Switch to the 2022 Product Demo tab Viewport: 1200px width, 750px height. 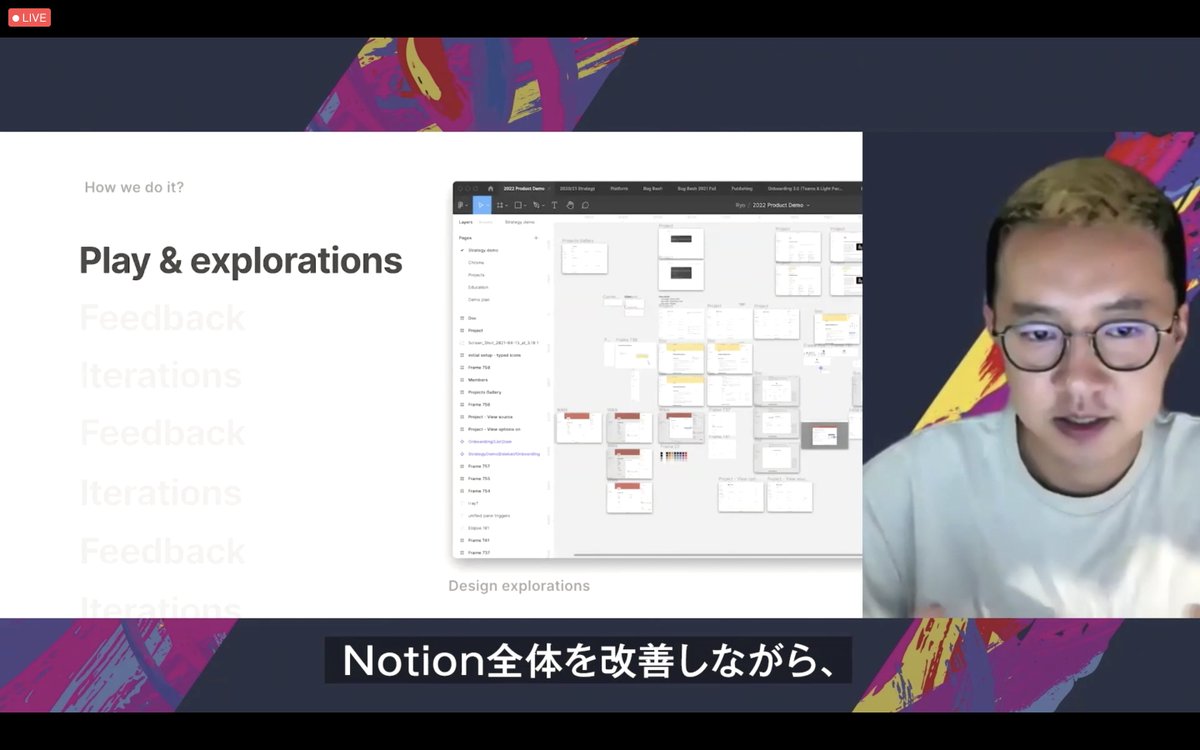pyautogui.click(x=524, y=188)
